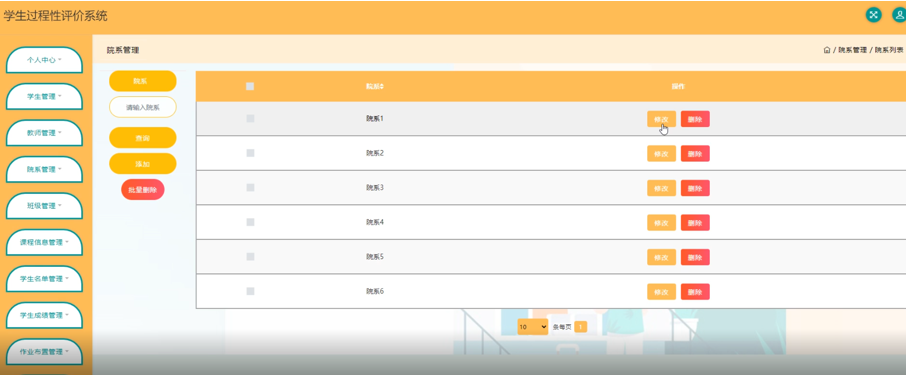Toggle the select-all checkbox in table header

pyautogui.click(x=250, y=86)
